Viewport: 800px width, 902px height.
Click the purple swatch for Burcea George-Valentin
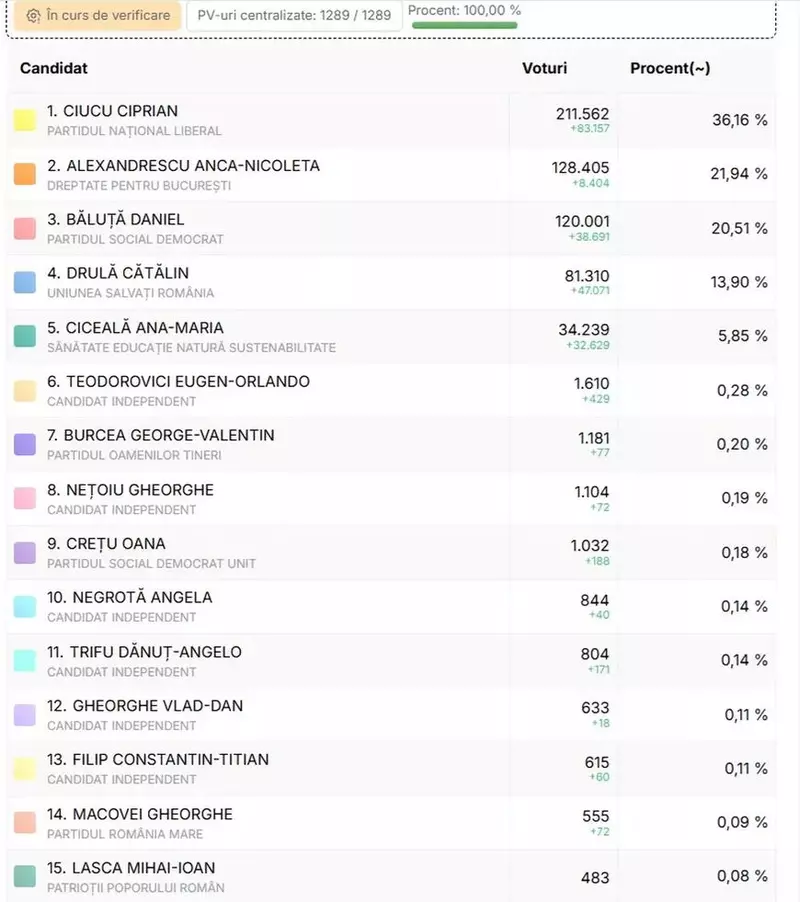tap(25, 444)
